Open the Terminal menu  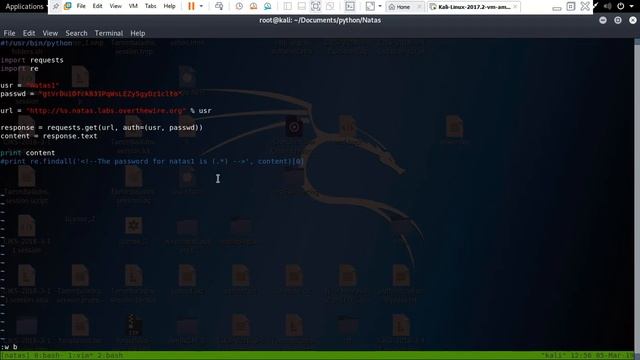click(109, 33)
